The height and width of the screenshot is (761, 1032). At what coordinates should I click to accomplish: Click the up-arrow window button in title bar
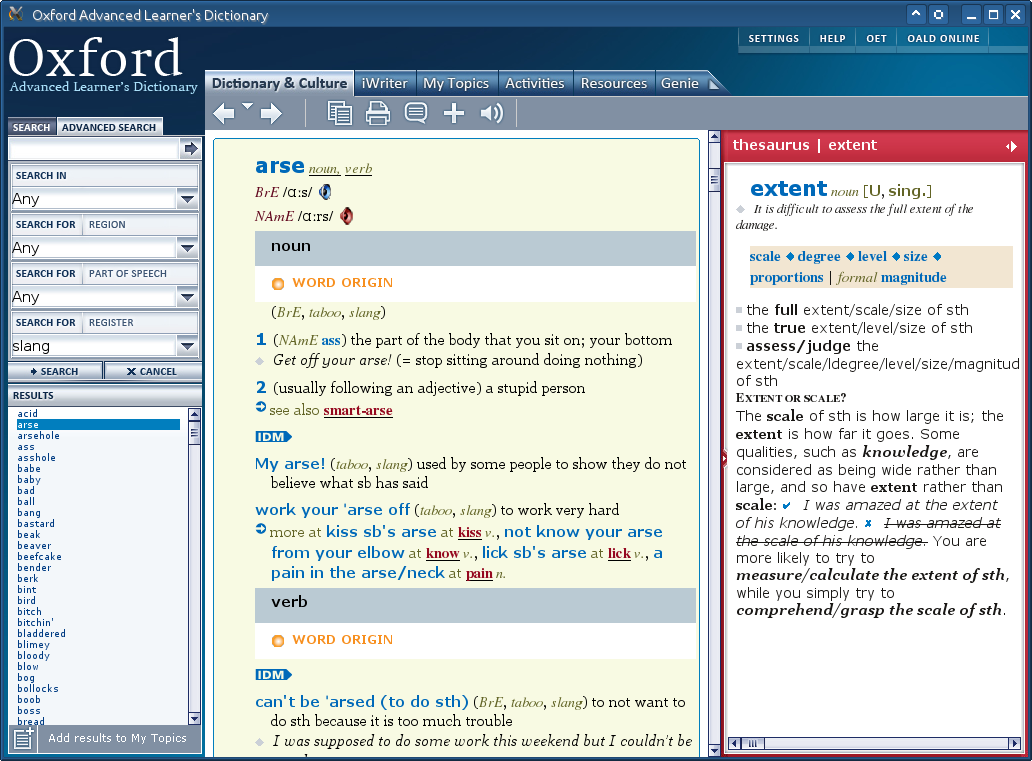point(916,14)
